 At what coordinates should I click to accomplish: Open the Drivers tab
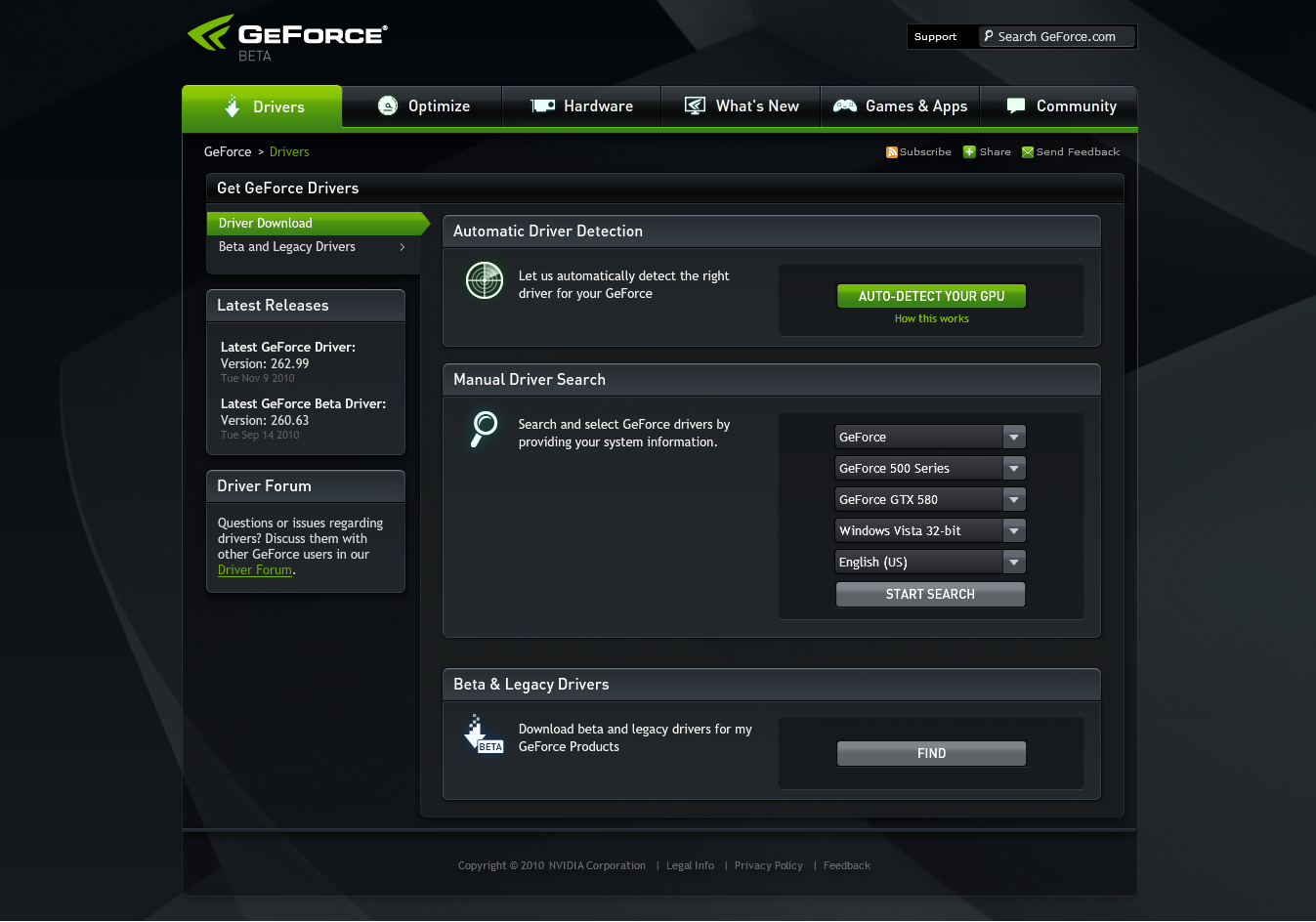[x=262, y=106]
